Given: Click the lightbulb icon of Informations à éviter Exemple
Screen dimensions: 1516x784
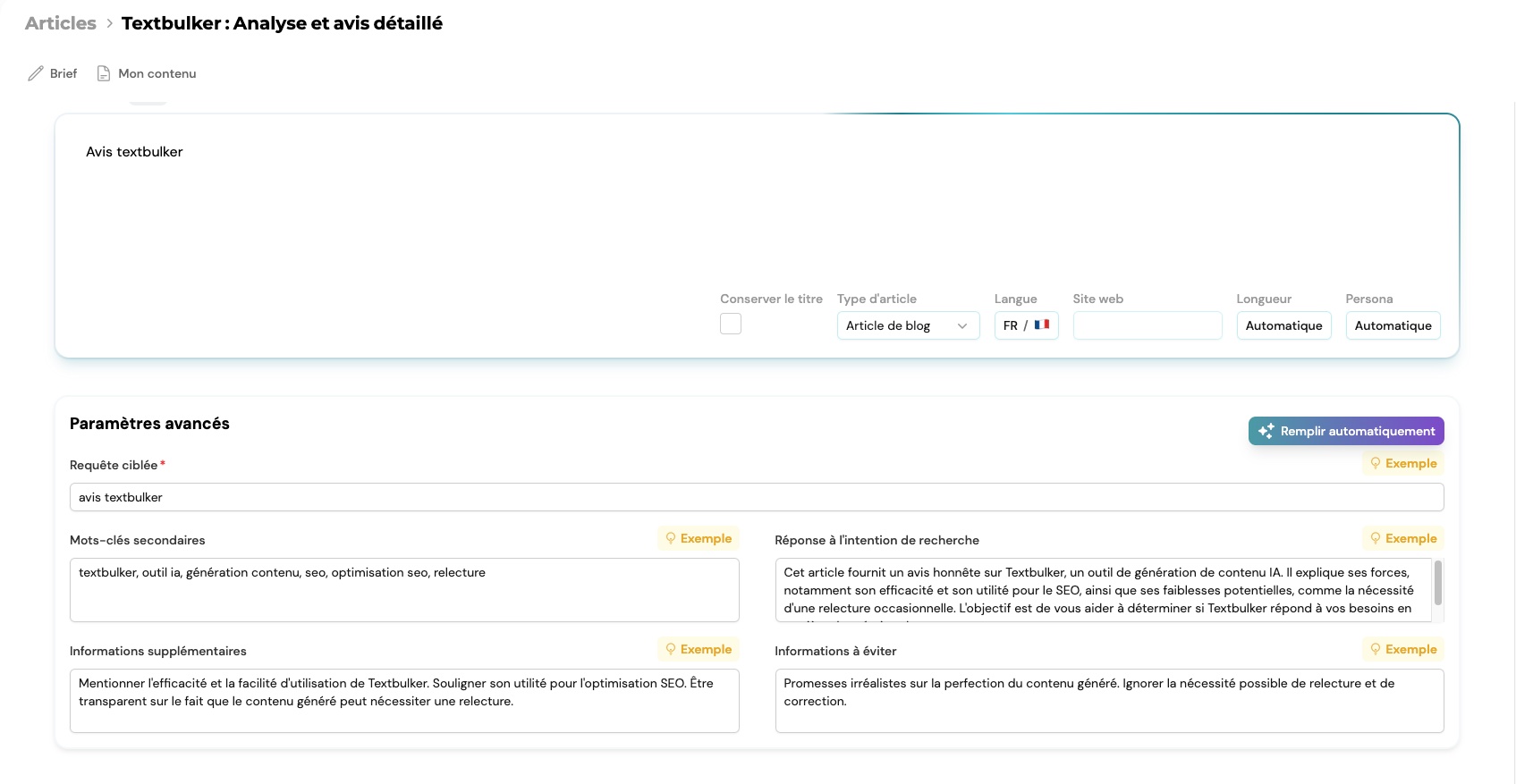Looking at the screenshot, I should click(1376, 649).
